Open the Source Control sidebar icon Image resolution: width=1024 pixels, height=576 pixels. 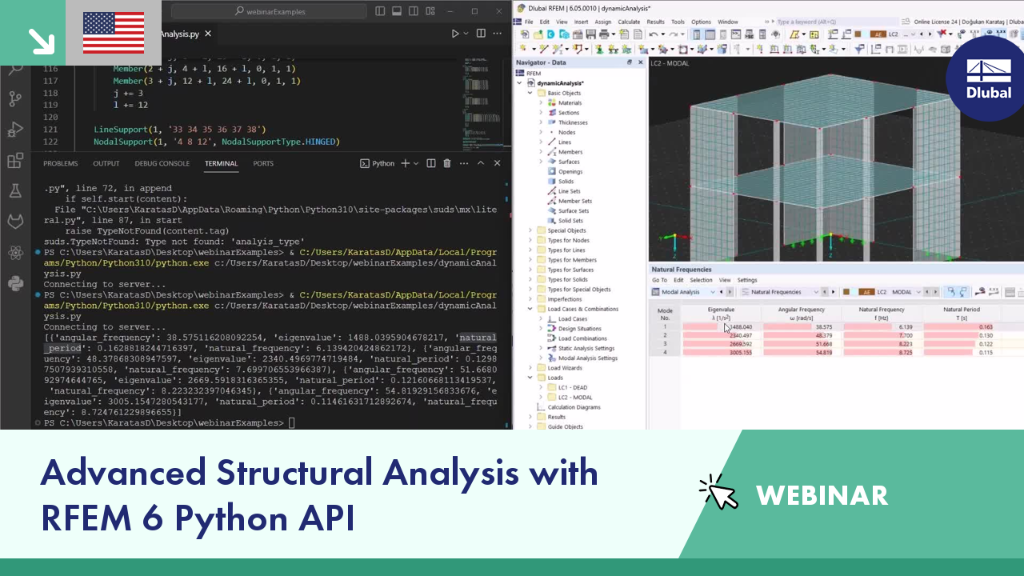click(15, 99)
